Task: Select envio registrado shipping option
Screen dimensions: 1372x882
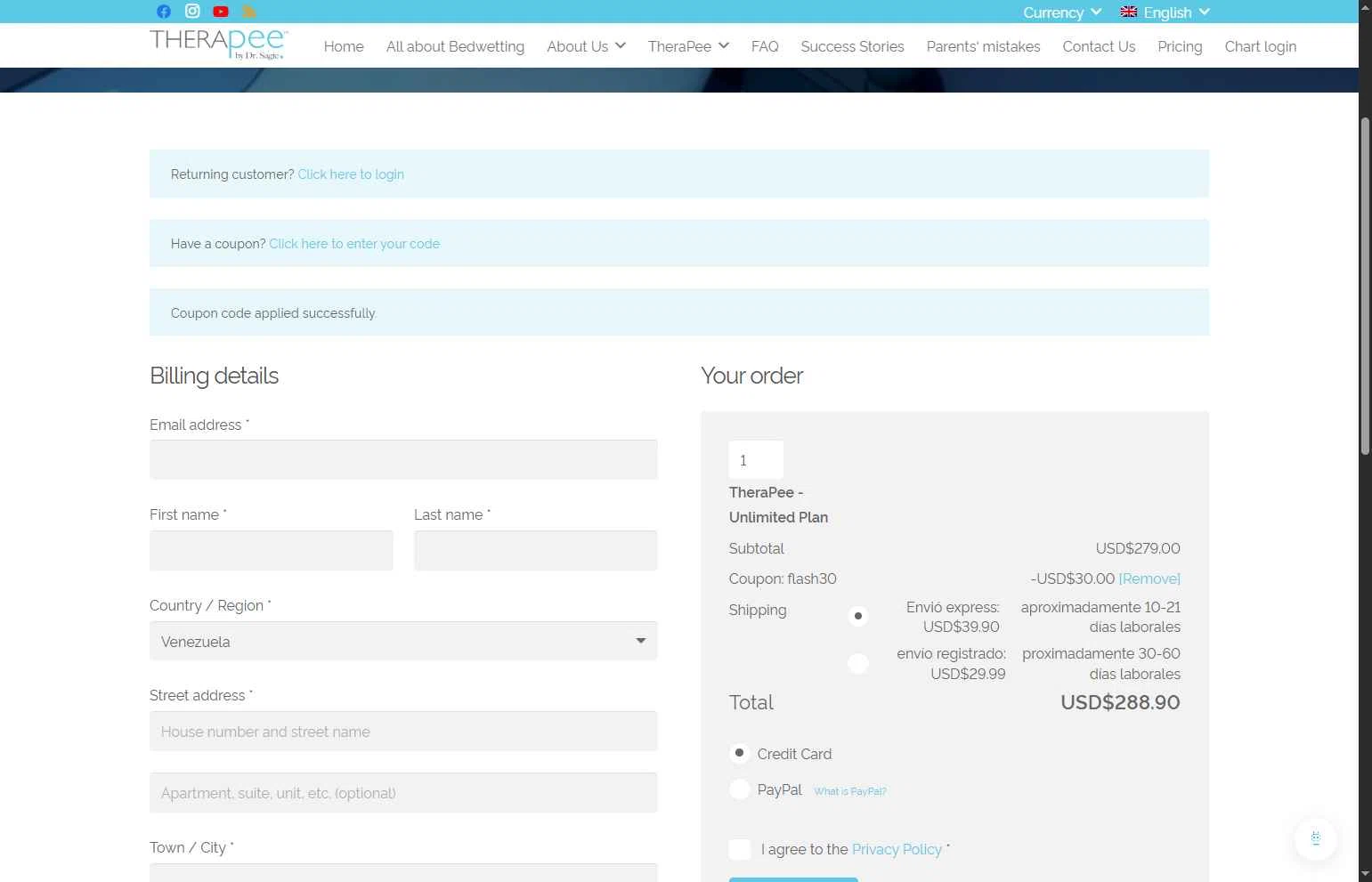Action: [x=858, y=663]
